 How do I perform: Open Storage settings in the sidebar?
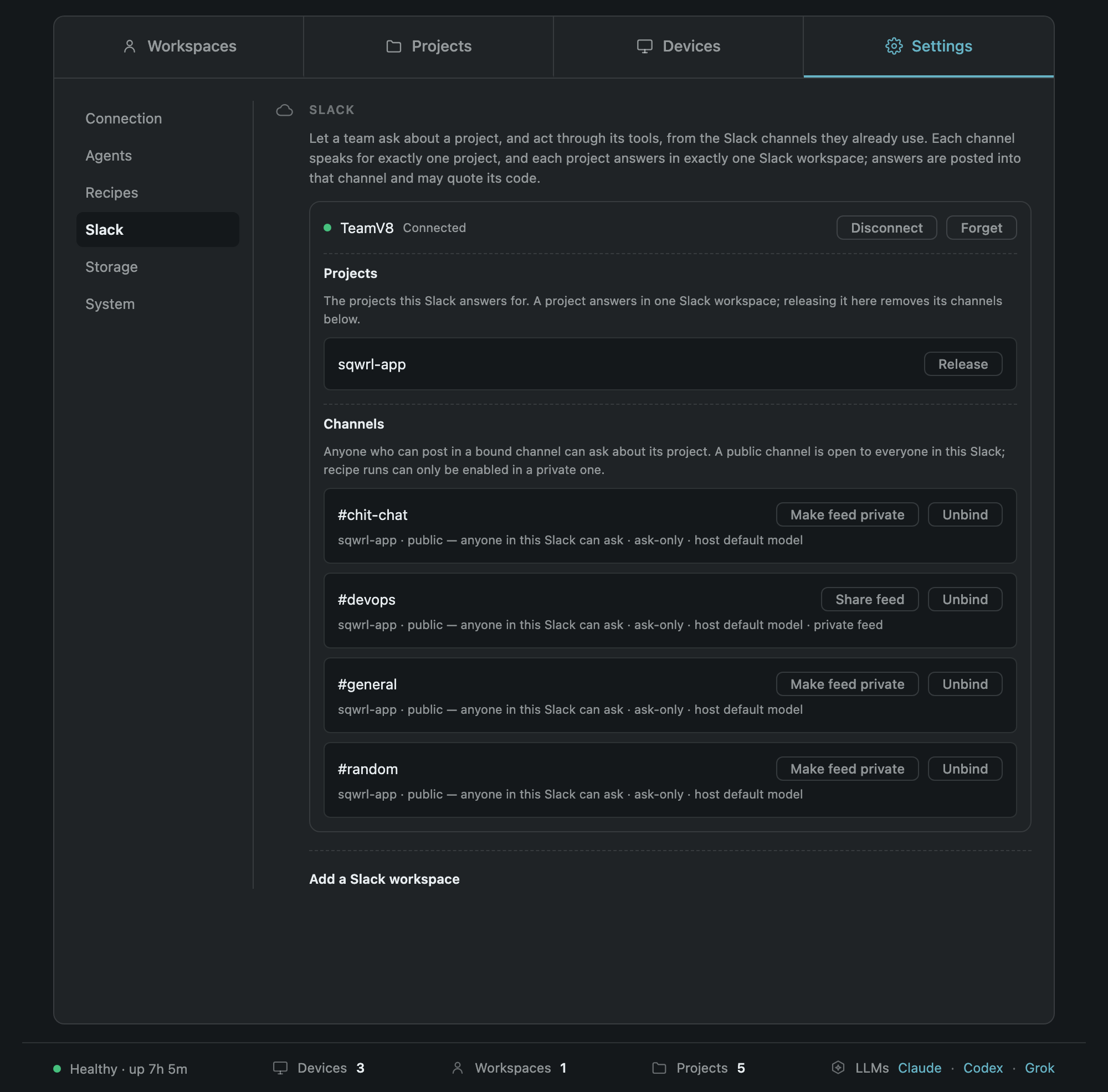(158, 267)
